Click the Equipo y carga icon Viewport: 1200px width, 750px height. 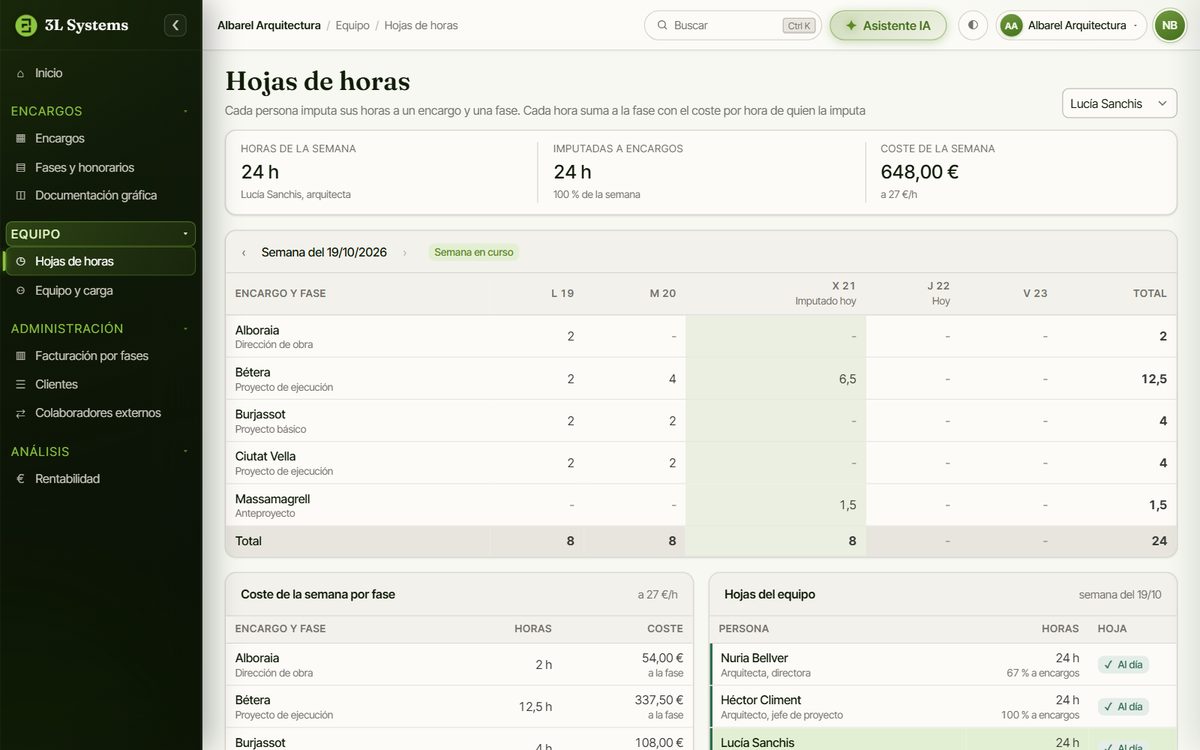point(21,291)
